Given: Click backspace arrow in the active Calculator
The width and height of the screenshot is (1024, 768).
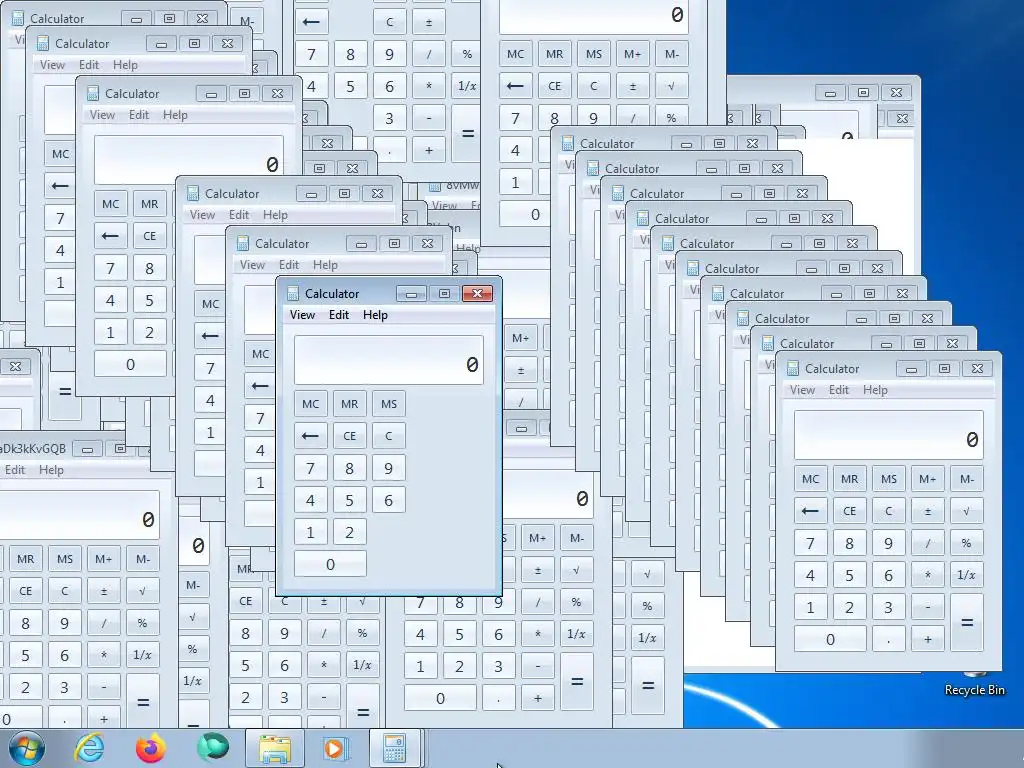Looking at the screenshot, I should [310, 436].
